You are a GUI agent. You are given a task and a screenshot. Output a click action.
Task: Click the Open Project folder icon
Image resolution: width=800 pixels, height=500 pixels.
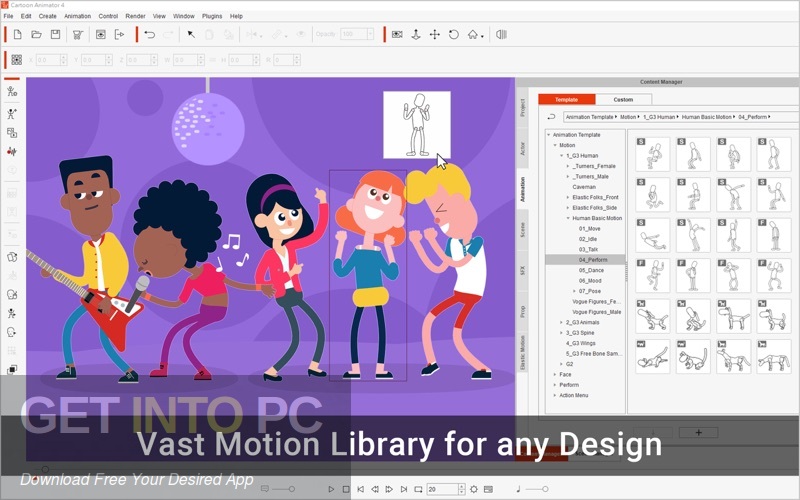click(x=36, y=35)
